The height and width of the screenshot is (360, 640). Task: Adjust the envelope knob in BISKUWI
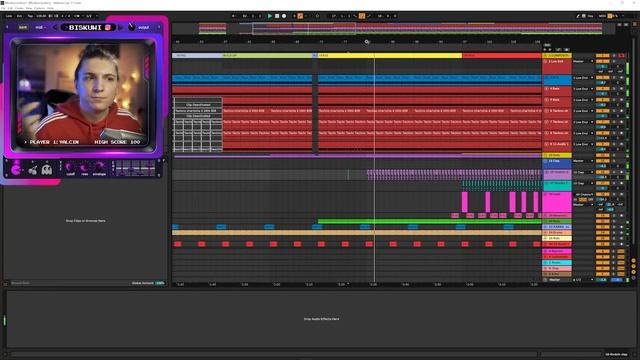click(99, 167)
